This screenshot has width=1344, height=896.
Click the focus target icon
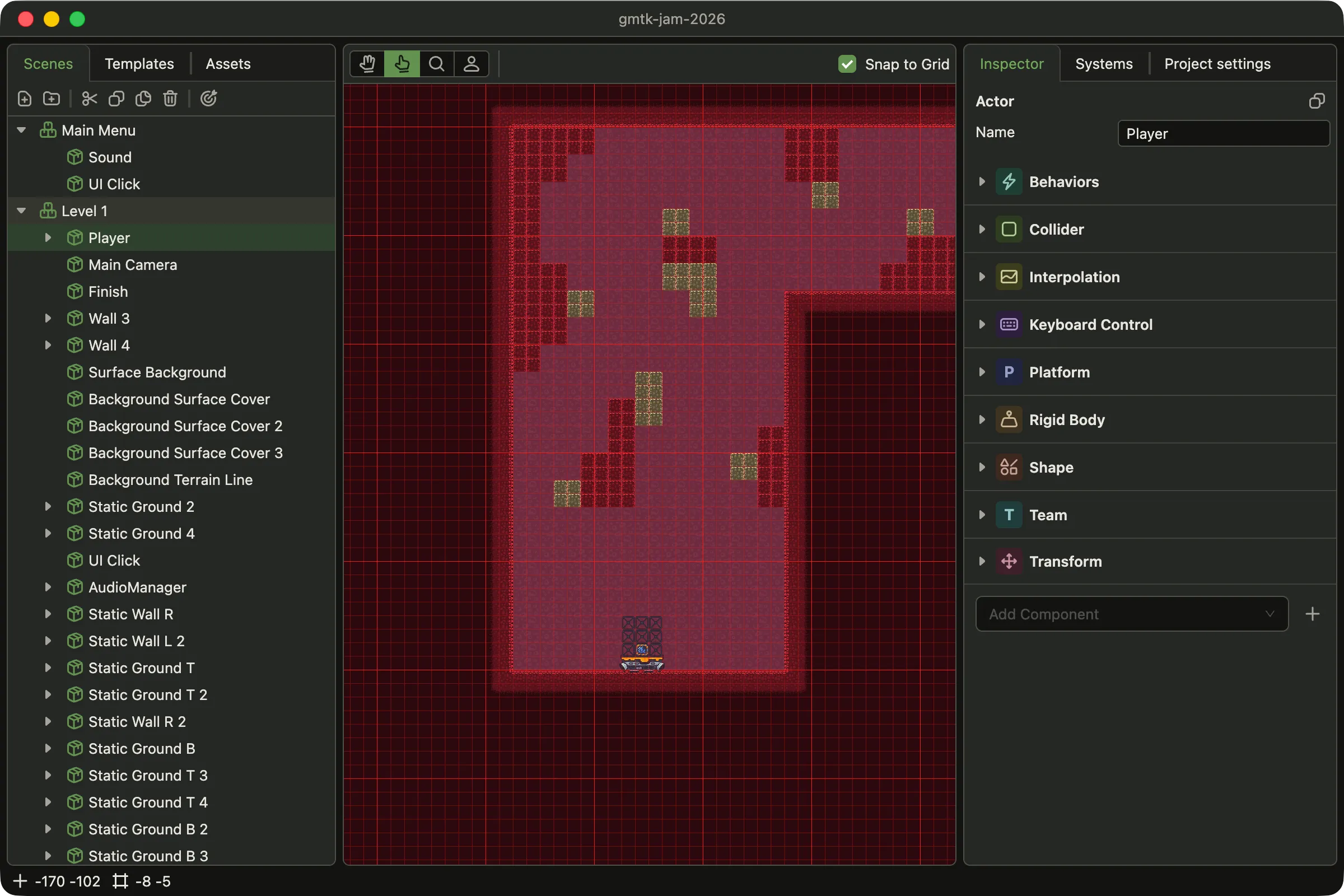click(x=208, y=99)
